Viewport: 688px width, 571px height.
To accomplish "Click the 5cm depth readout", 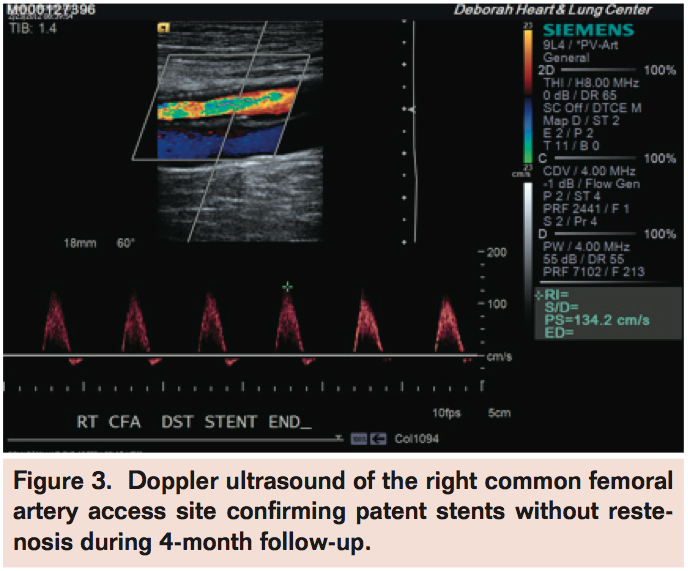I will click(499, 413).
